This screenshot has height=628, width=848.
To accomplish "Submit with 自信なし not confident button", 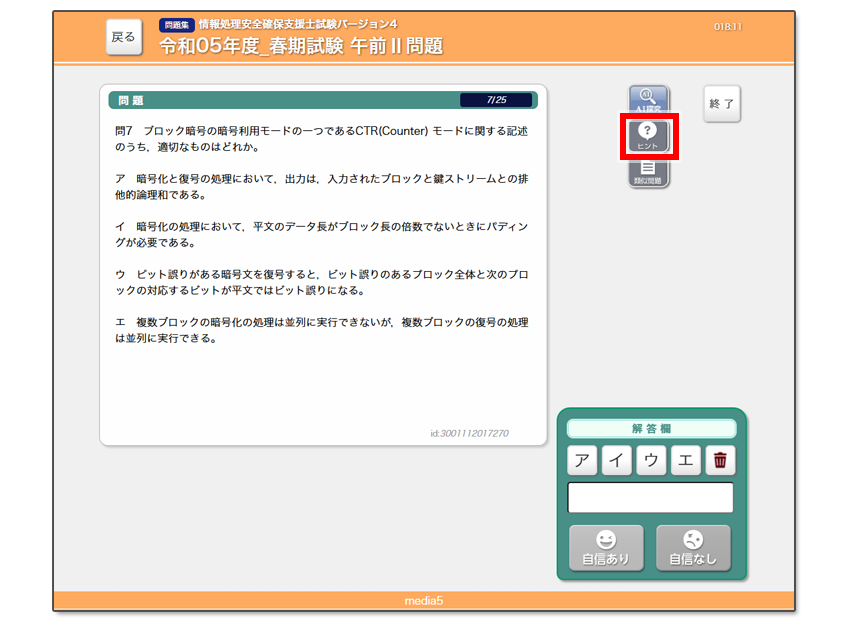I will [693, 548].
